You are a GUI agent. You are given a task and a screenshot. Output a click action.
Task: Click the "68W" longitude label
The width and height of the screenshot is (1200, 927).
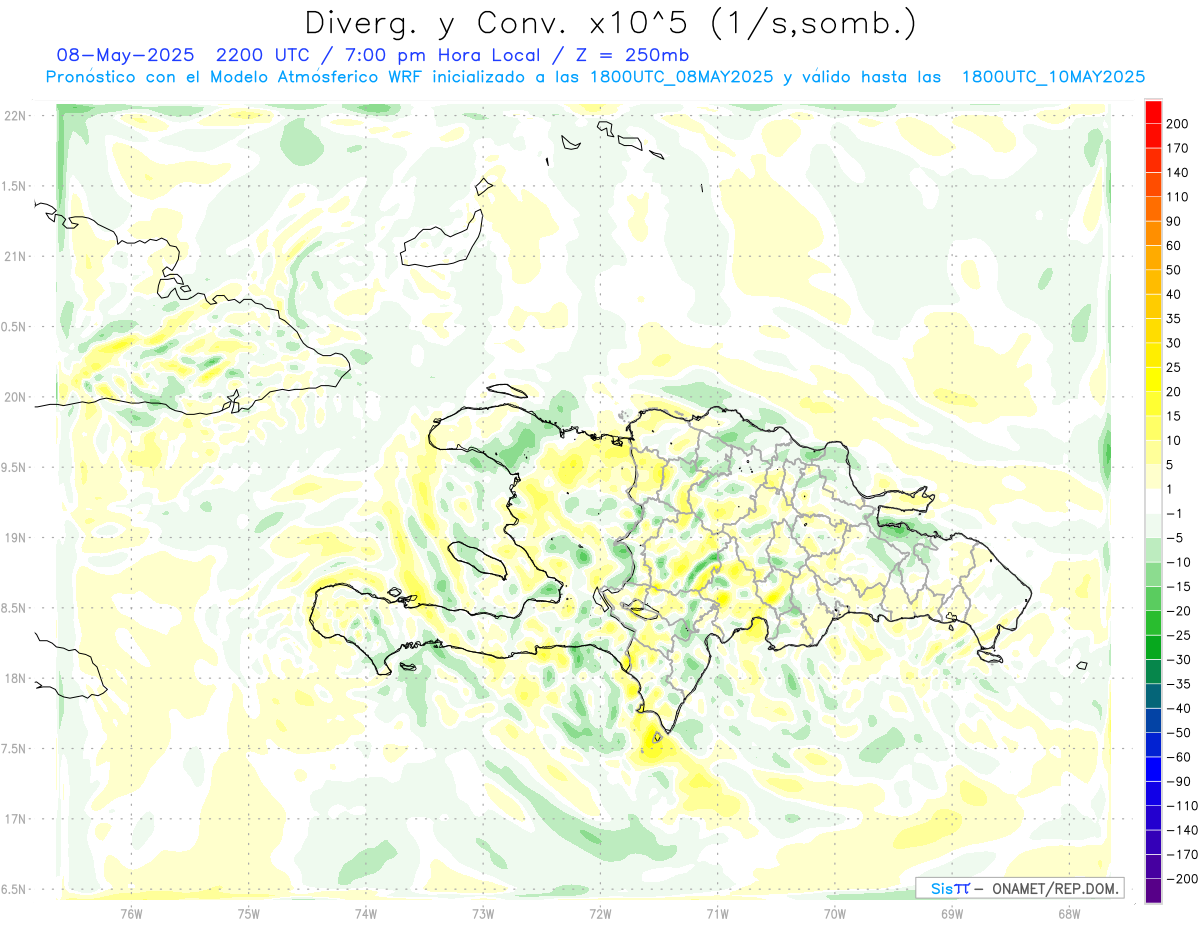click(x=1069, y=913)
